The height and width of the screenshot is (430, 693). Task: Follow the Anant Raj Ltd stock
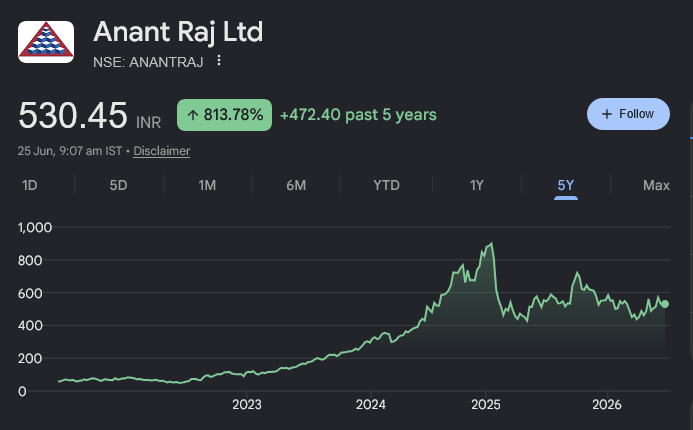click(628, 114)
